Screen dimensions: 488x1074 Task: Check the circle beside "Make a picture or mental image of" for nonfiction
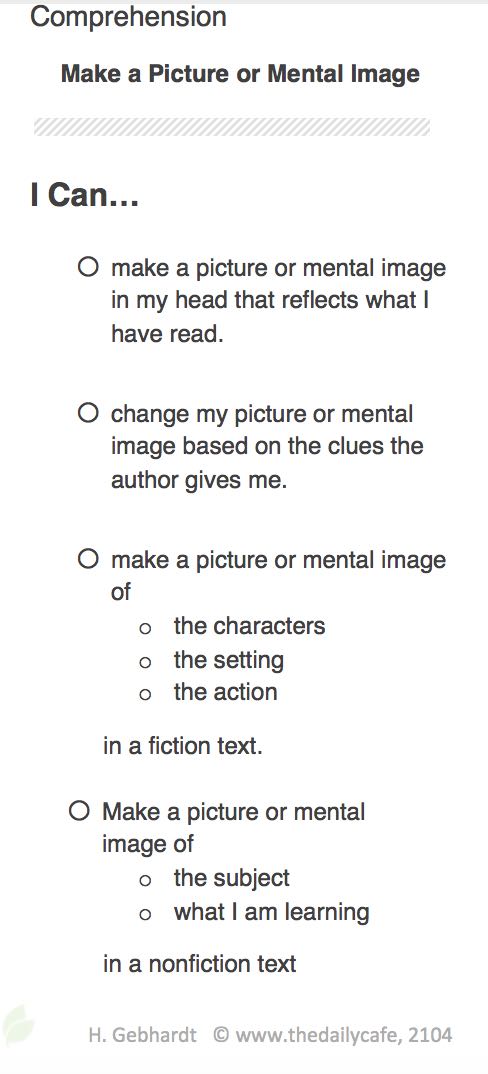coord(80,812)
